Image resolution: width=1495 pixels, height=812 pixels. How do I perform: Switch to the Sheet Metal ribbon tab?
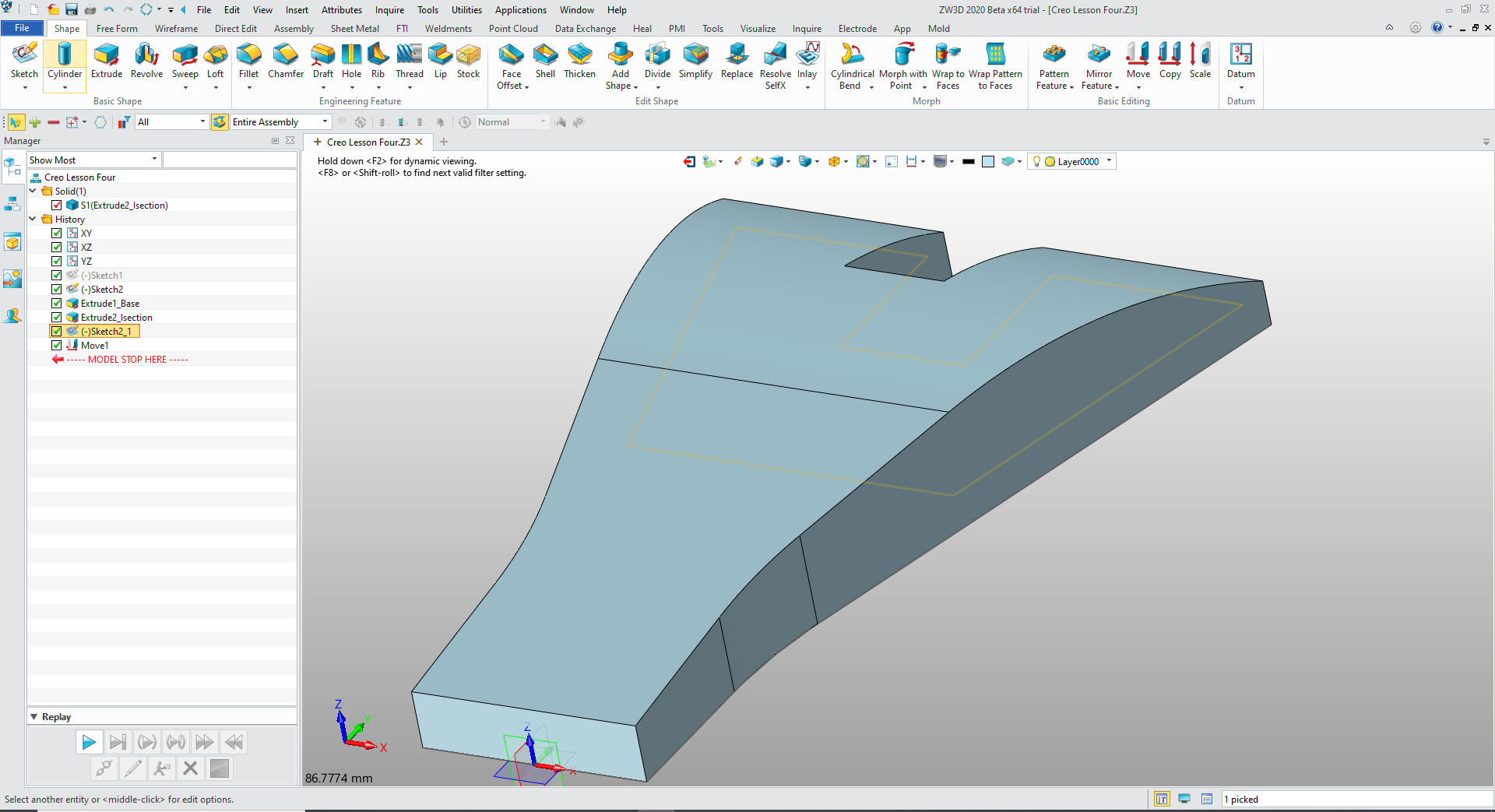point(354,29)
